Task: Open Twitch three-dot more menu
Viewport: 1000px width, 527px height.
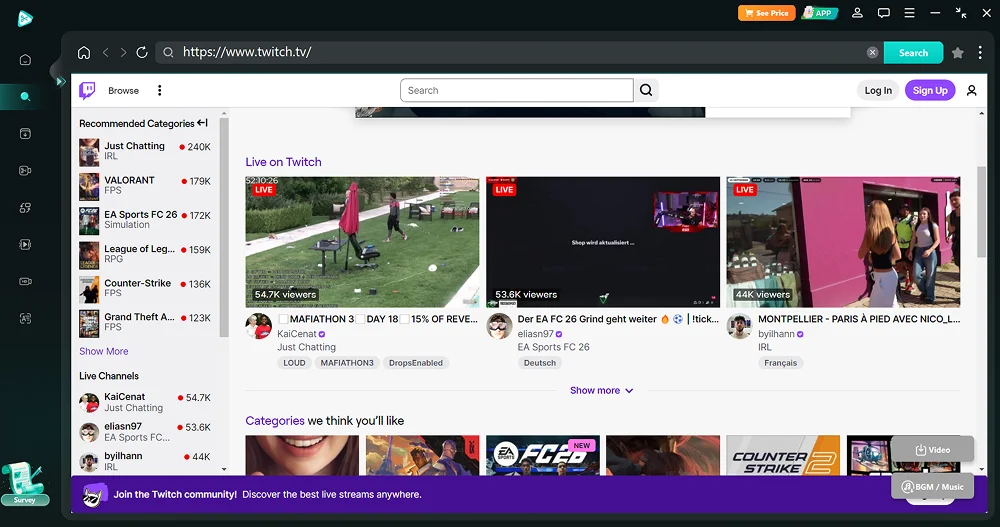Action: [x=159, y=90]
